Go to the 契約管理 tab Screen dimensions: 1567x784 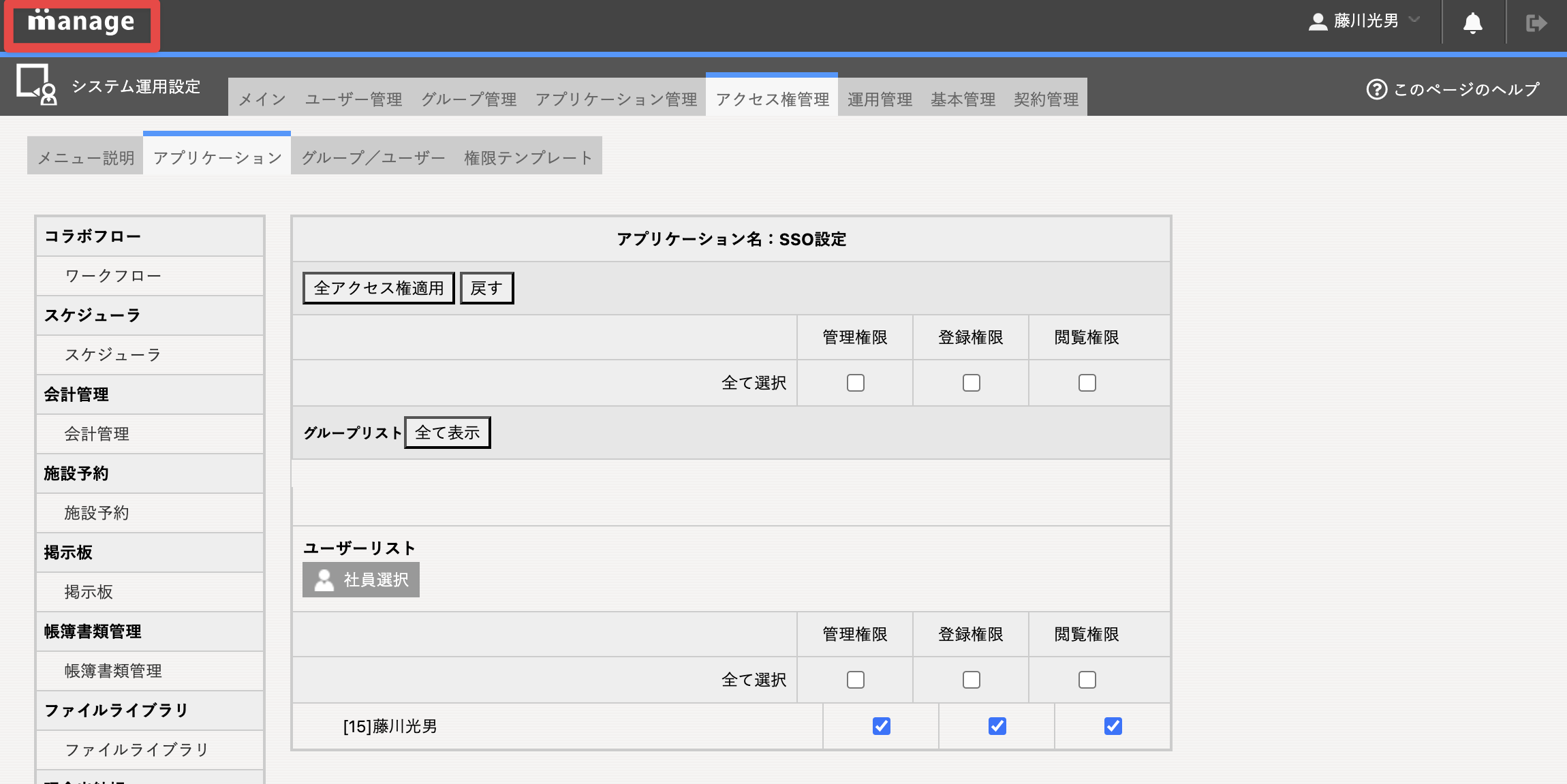(x=1046, y=99)
